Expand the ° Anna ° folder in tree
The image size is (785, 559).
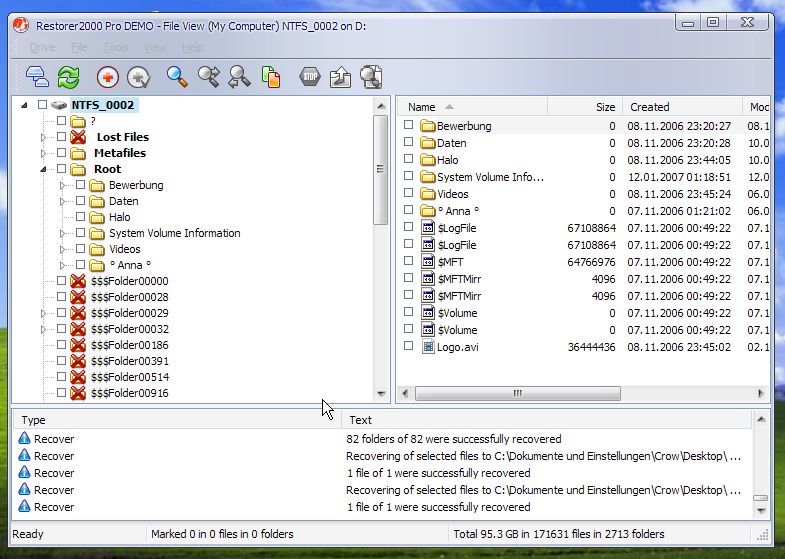(x=62, y=265)
